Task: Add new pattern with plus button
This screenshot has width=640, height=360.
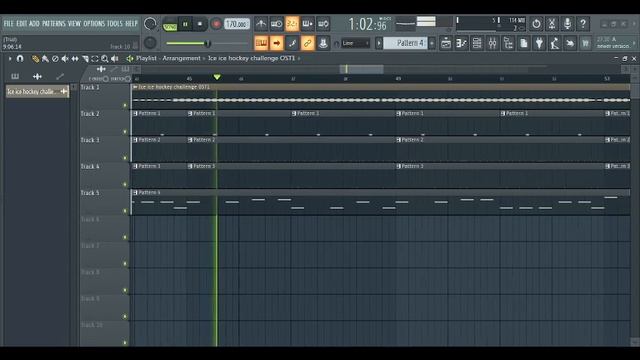Action: point(432,43)
